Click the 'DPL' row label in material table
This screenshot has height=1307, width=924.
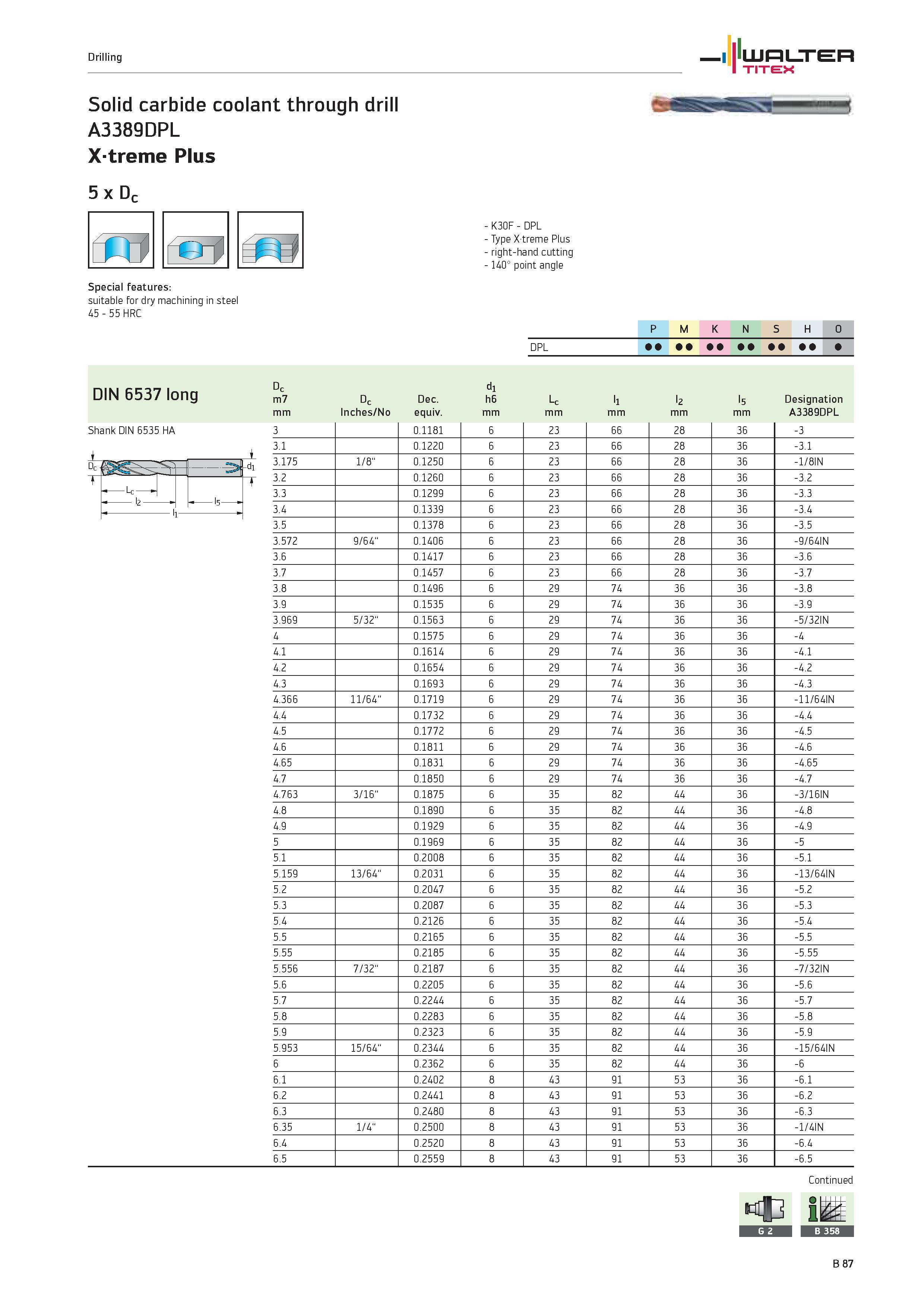coord(539,347)
